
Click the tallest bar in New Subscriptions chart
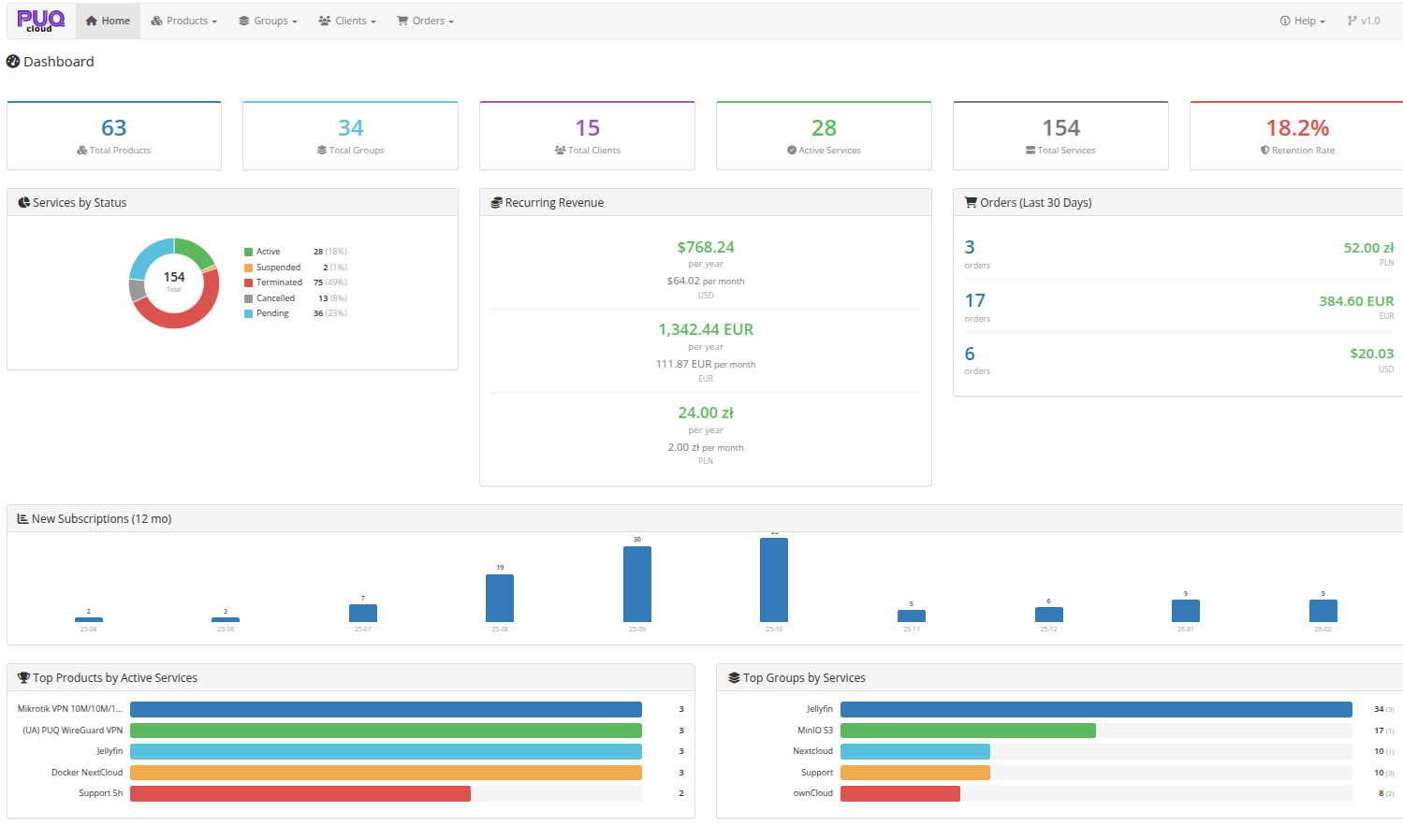coord(773,580)
